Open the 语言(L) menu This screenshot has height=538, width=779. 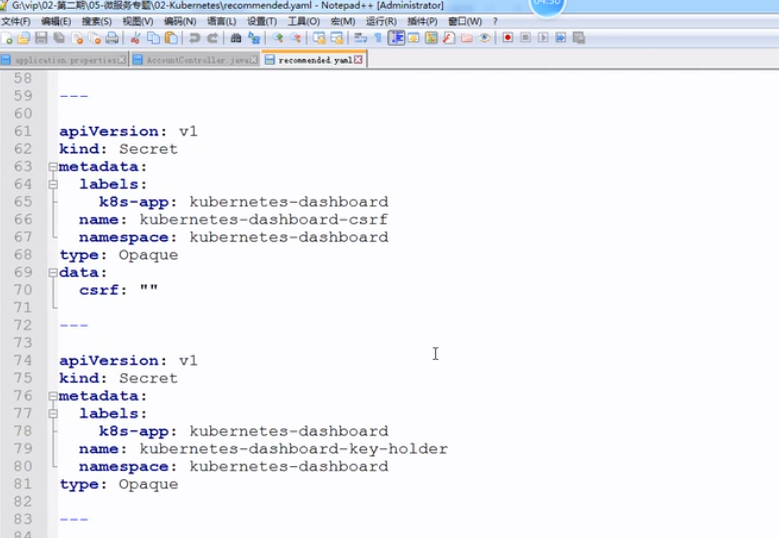click(222, 21)
